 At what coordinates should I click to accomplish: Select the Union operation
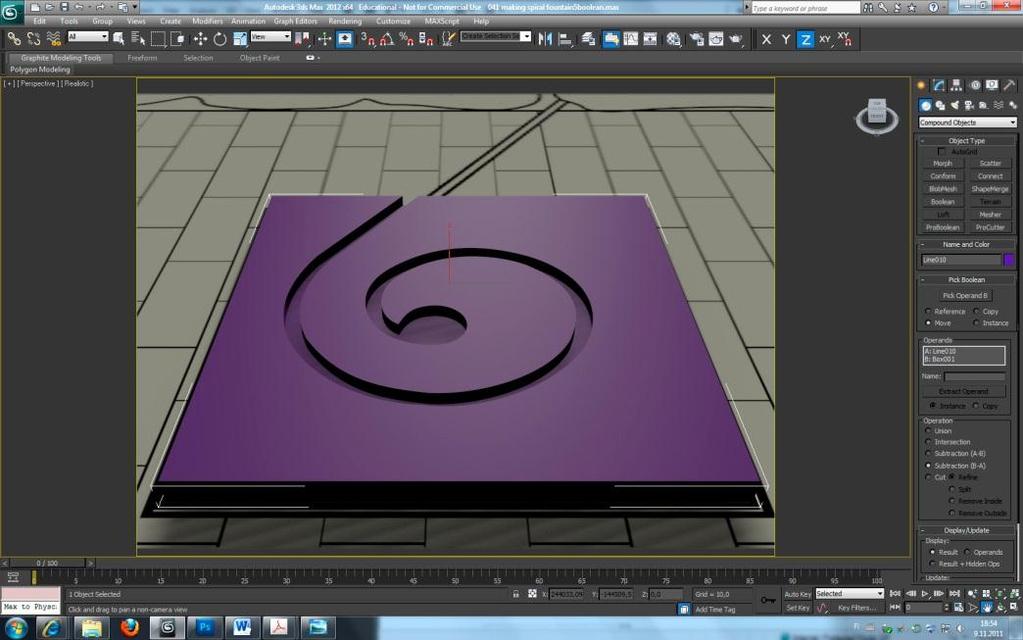928,431
